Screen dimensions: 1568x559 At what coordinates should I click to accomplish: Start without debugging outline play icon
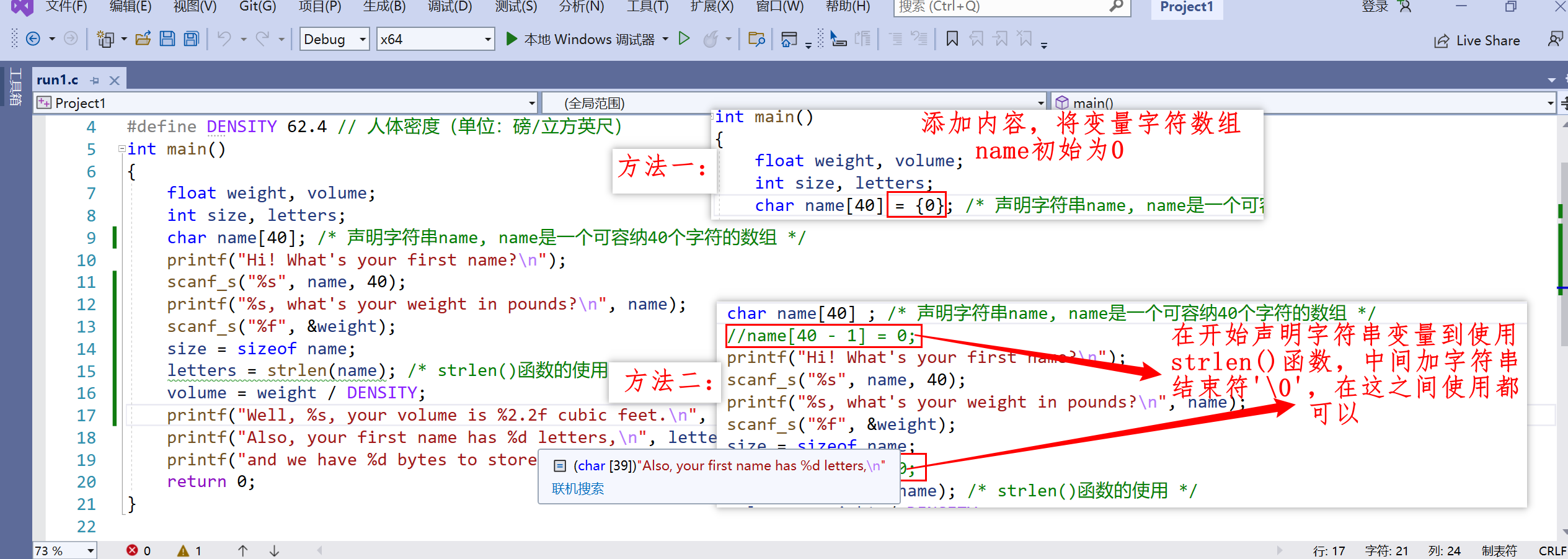(684, 39)
